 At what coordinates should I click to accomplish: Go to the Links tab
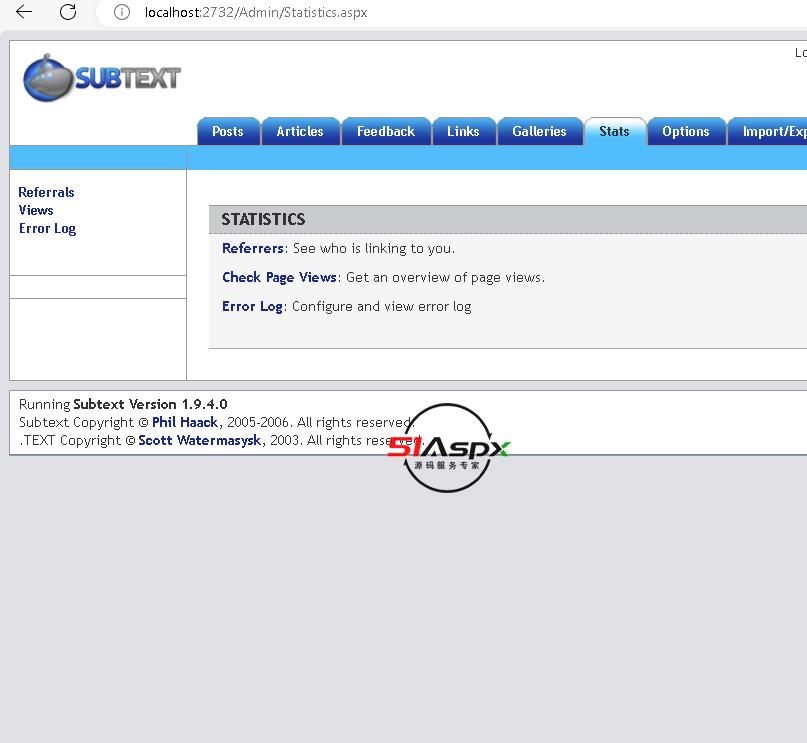tap(463, 131)
